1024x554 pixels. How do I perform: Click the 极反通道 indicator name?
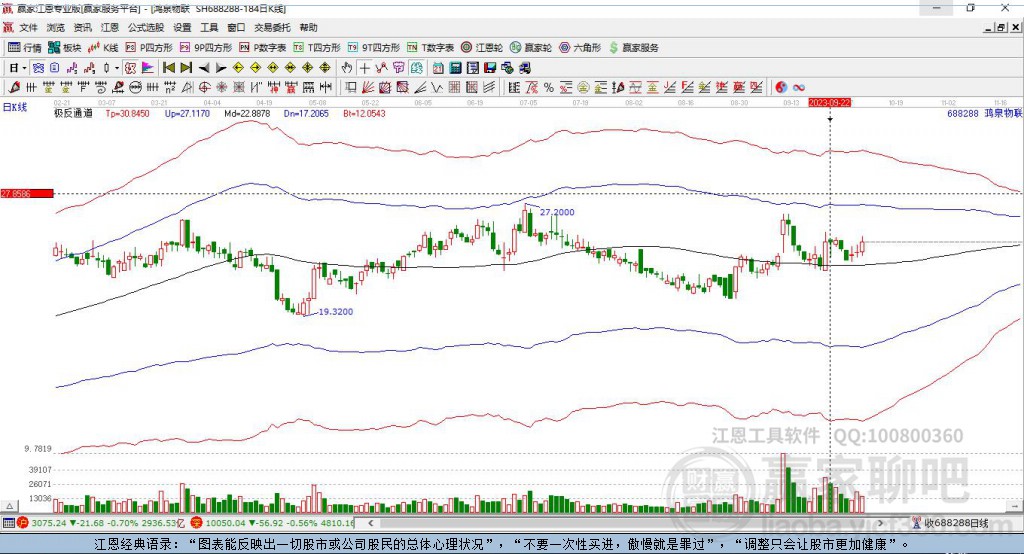pos(73,113)
